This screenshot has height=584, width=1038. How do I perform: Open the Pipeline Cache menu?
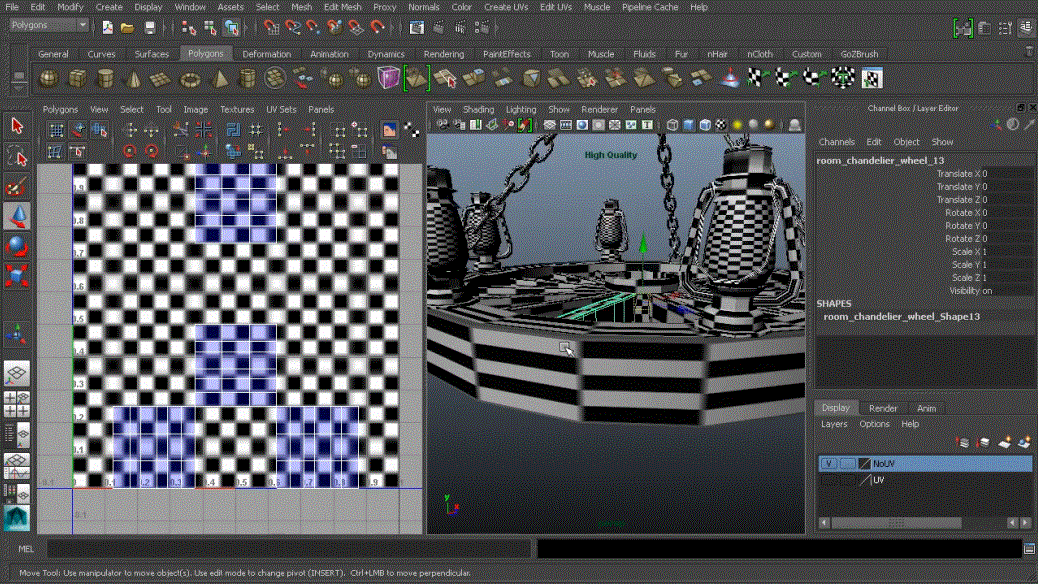pos(650,7)
